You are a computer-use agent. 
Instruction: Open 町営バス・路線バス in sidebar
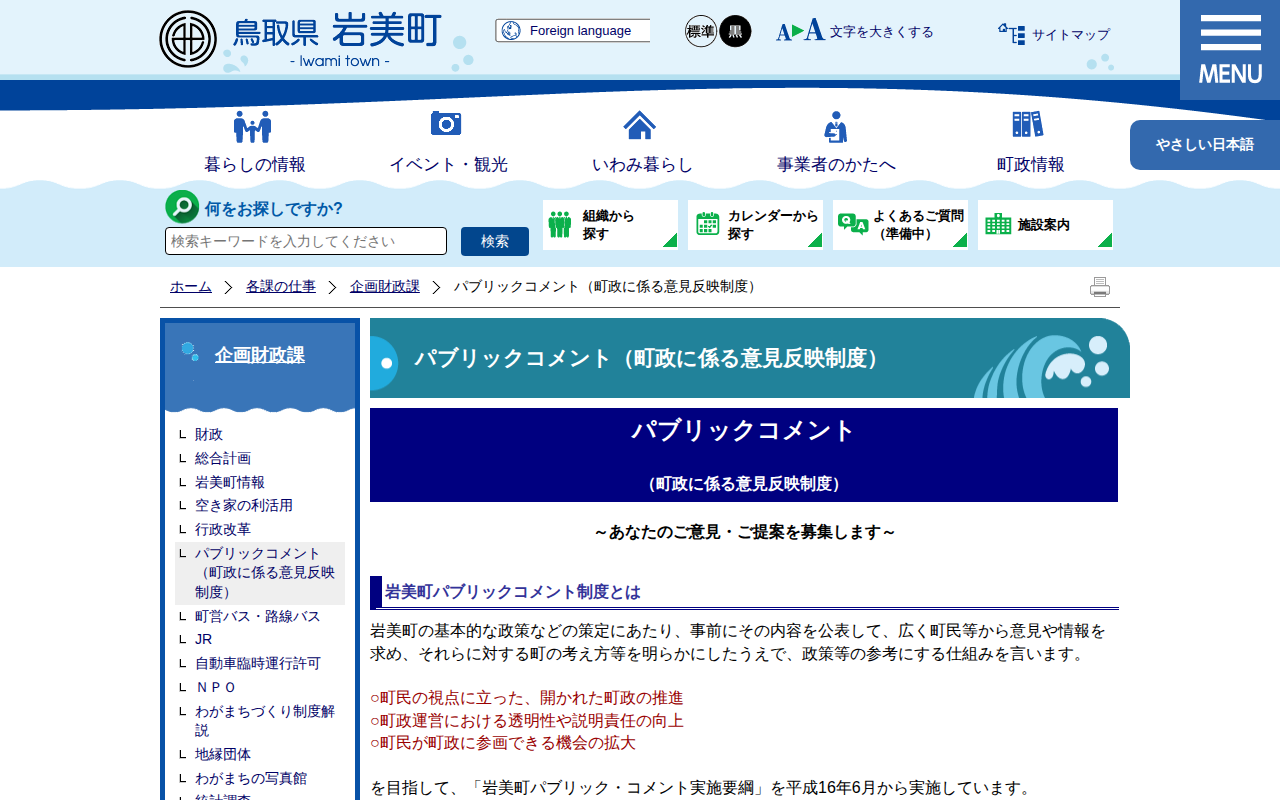[258, 616]
